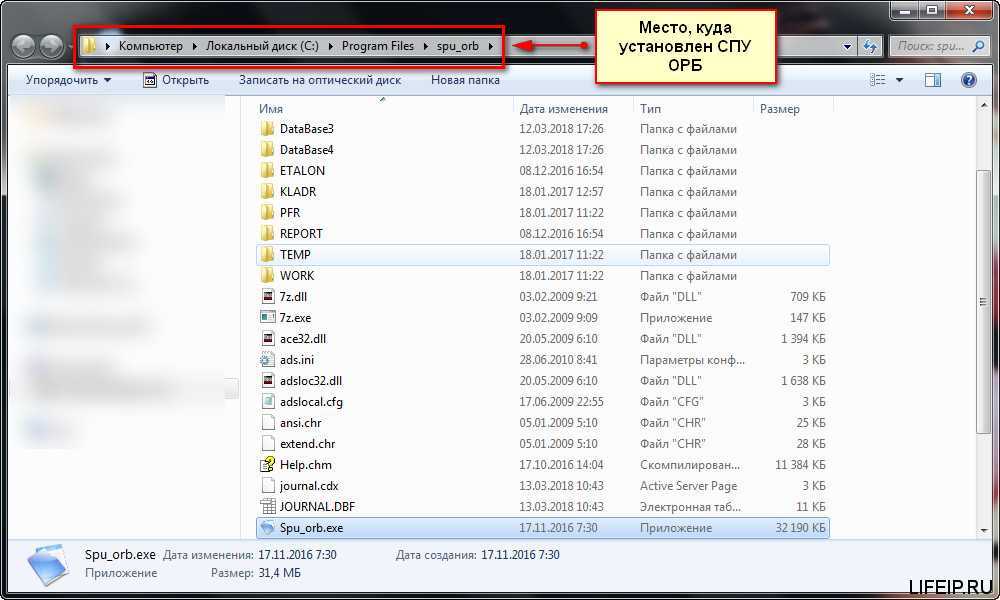Select the JOURNAL.DBF file icon
The image size is (1000, 600).
(x=267, y=507)
